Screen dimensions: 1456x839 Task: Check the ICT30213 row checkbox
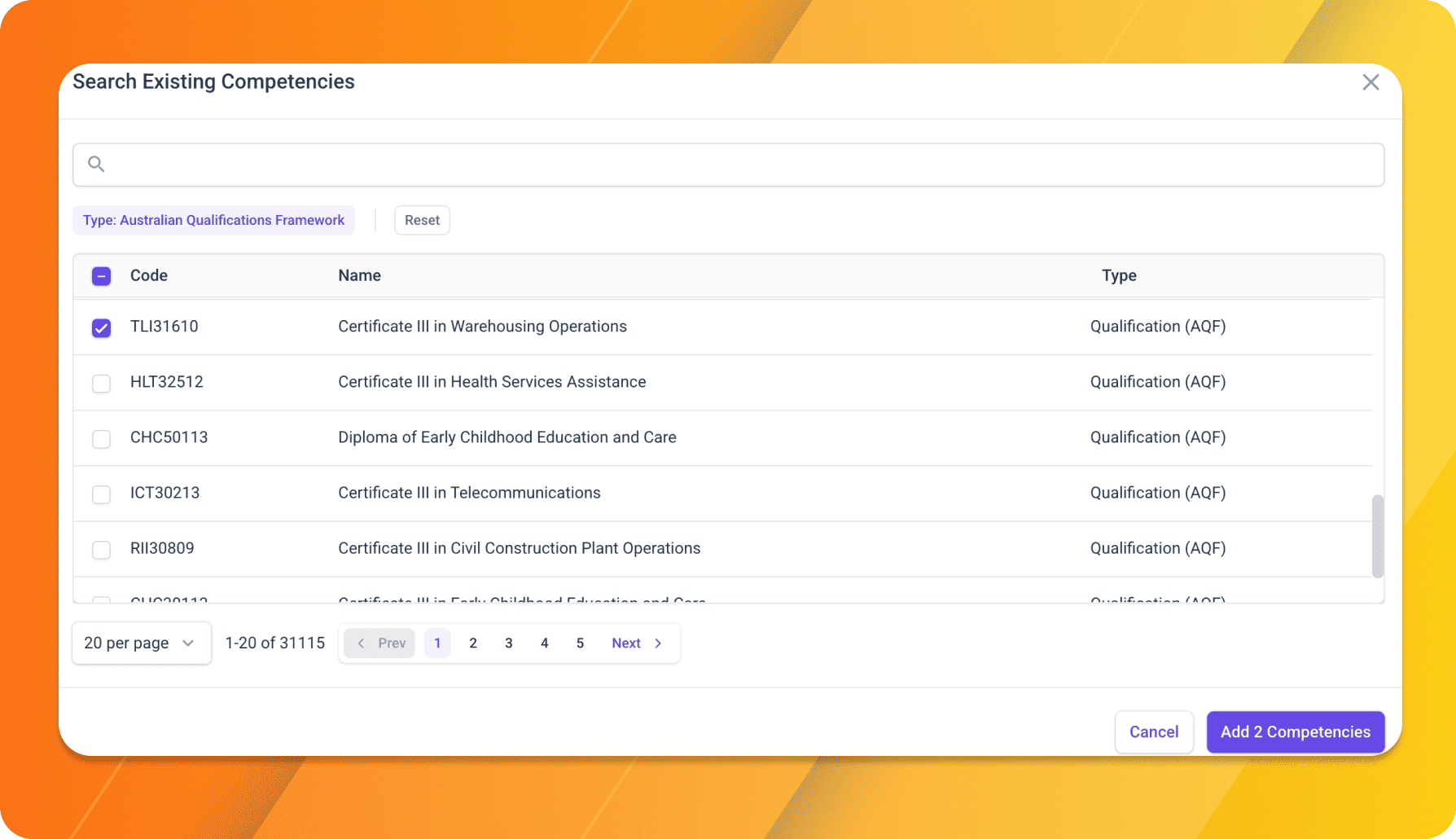click(101, 494)
